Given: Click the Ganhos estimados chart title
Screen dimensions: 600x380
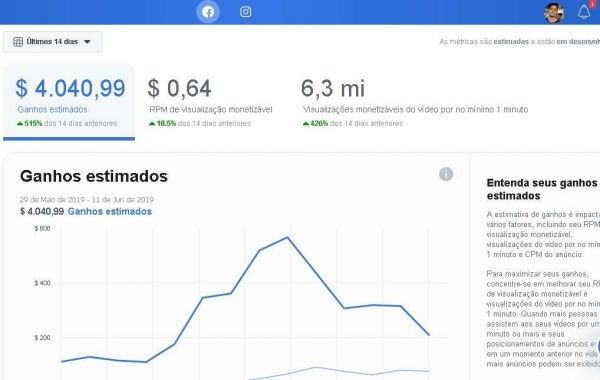Looking at the screenshot, I should [94, 176].
